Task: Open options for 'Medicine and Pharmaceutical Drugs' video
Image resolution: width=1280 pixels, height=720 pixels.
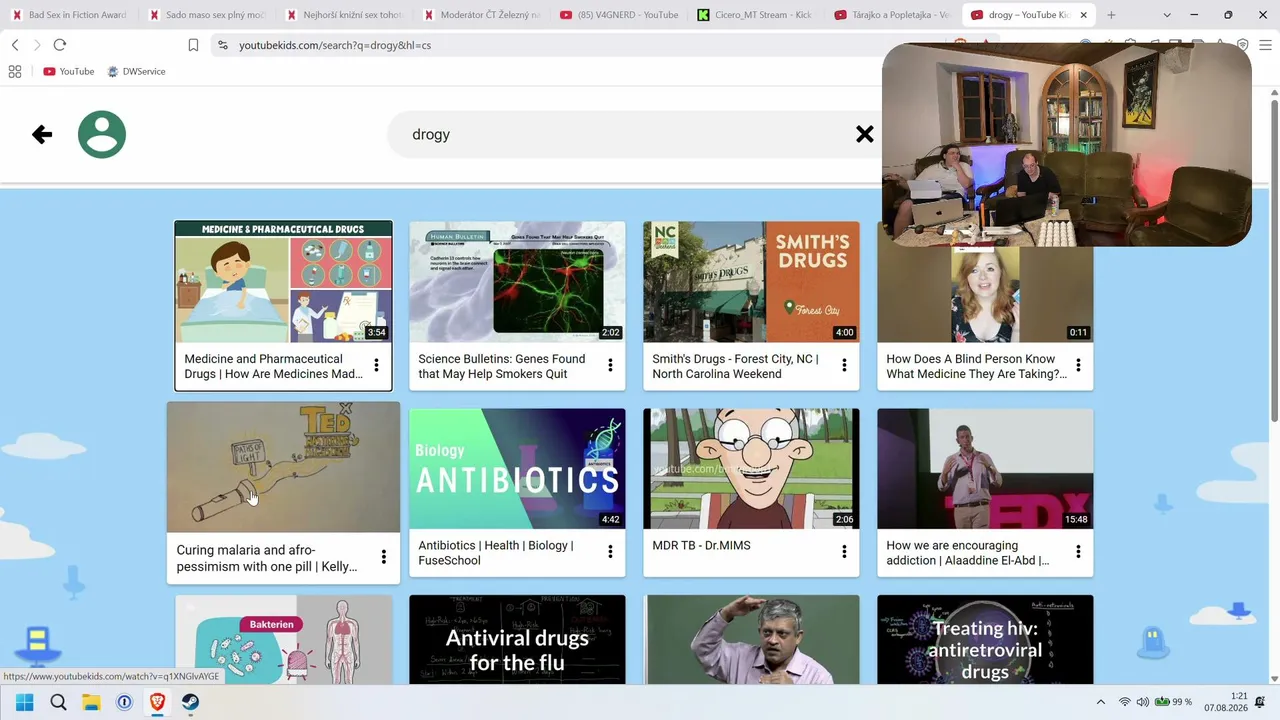Action: (376, 366)
